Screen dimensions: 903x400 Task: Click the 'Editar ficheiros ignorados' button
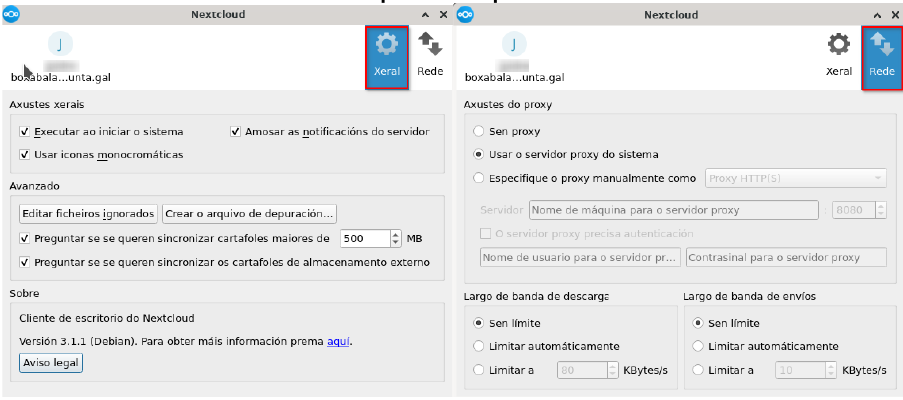(88, 214)
